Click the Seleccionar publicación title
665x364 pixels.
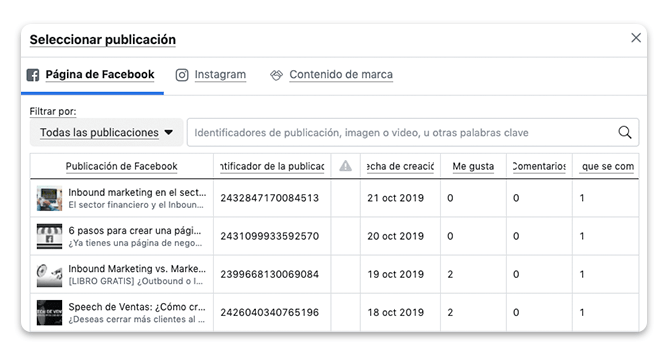(103, 39)
